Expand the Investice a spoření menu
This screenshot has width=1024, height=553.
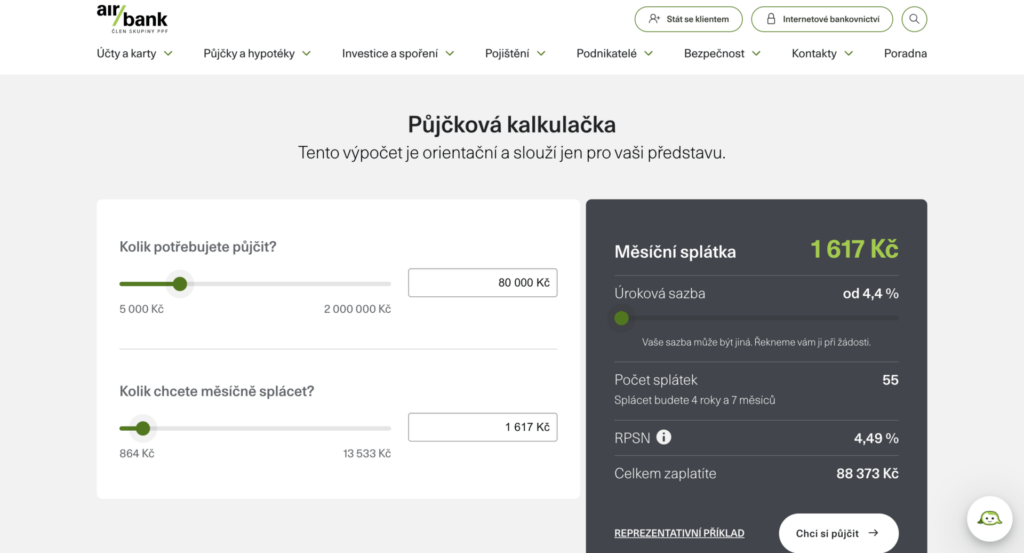tap(398, 54)
